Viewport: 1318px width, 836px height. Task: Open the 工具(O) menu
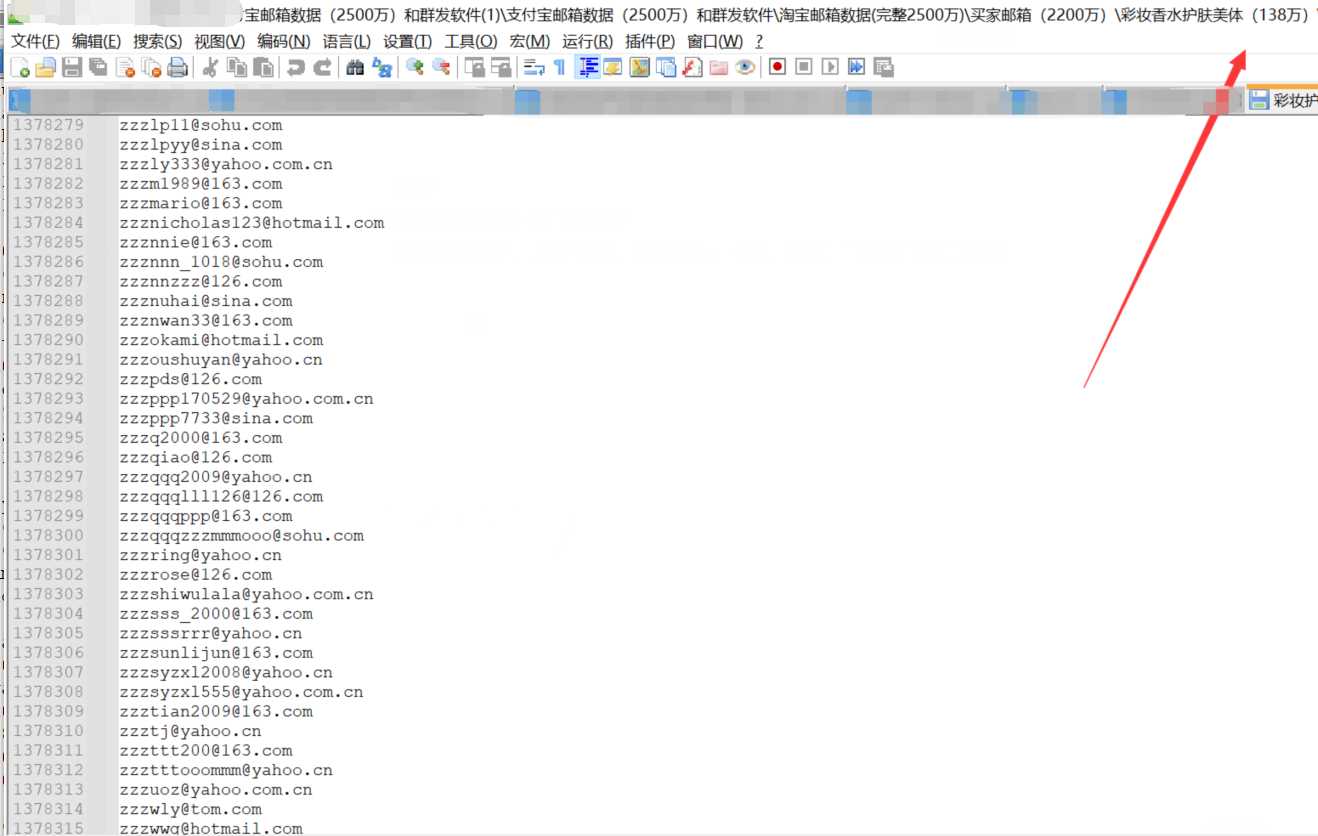(x=471, y=41)
